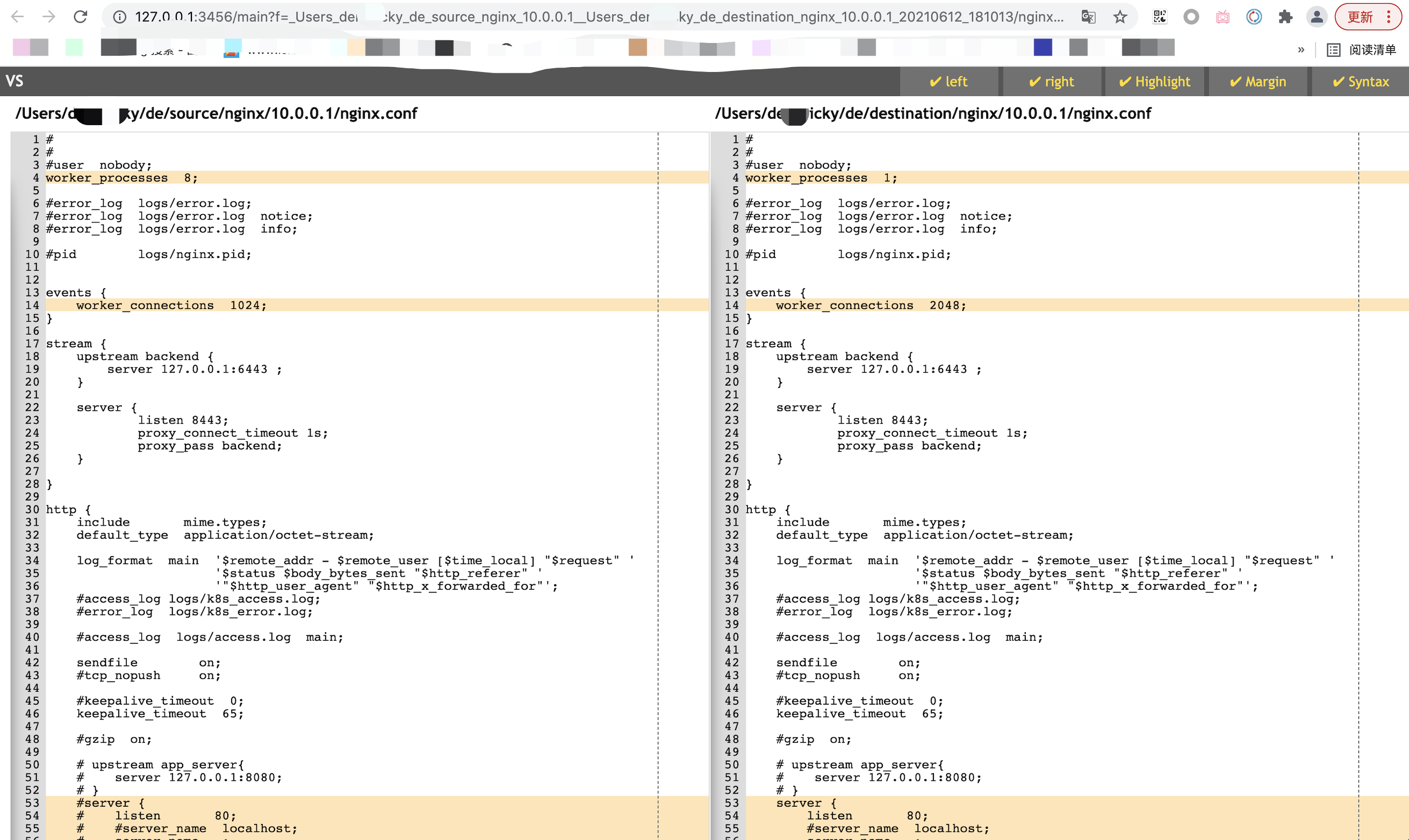
Task: View site information icon in address bar
Action: 119,17
